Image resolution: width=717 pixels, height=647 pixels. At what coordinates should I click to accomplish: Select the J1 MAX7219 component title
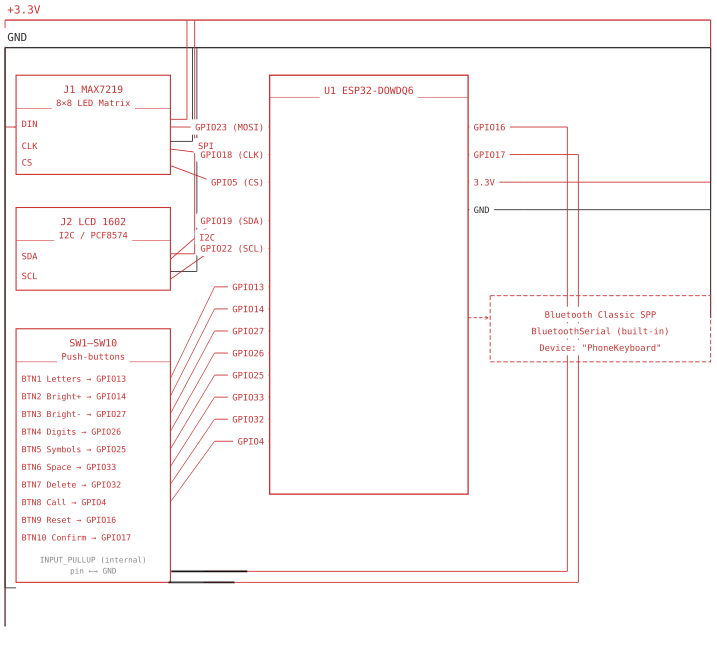pyautogui.click(x=93, y=89)
